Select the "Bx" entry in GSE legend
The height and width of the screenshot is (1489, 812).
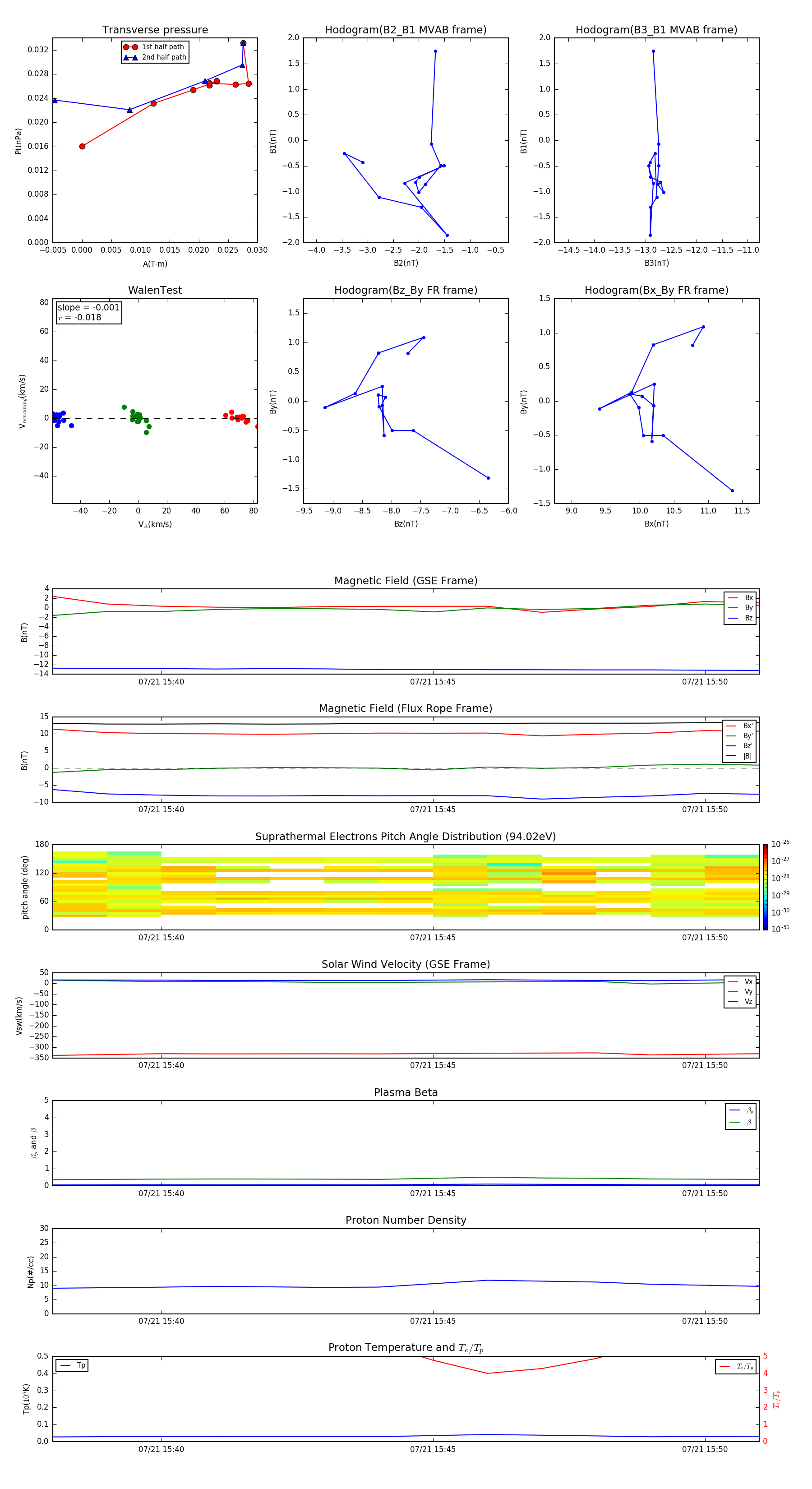pyautogui.click(x=740, y=598)
